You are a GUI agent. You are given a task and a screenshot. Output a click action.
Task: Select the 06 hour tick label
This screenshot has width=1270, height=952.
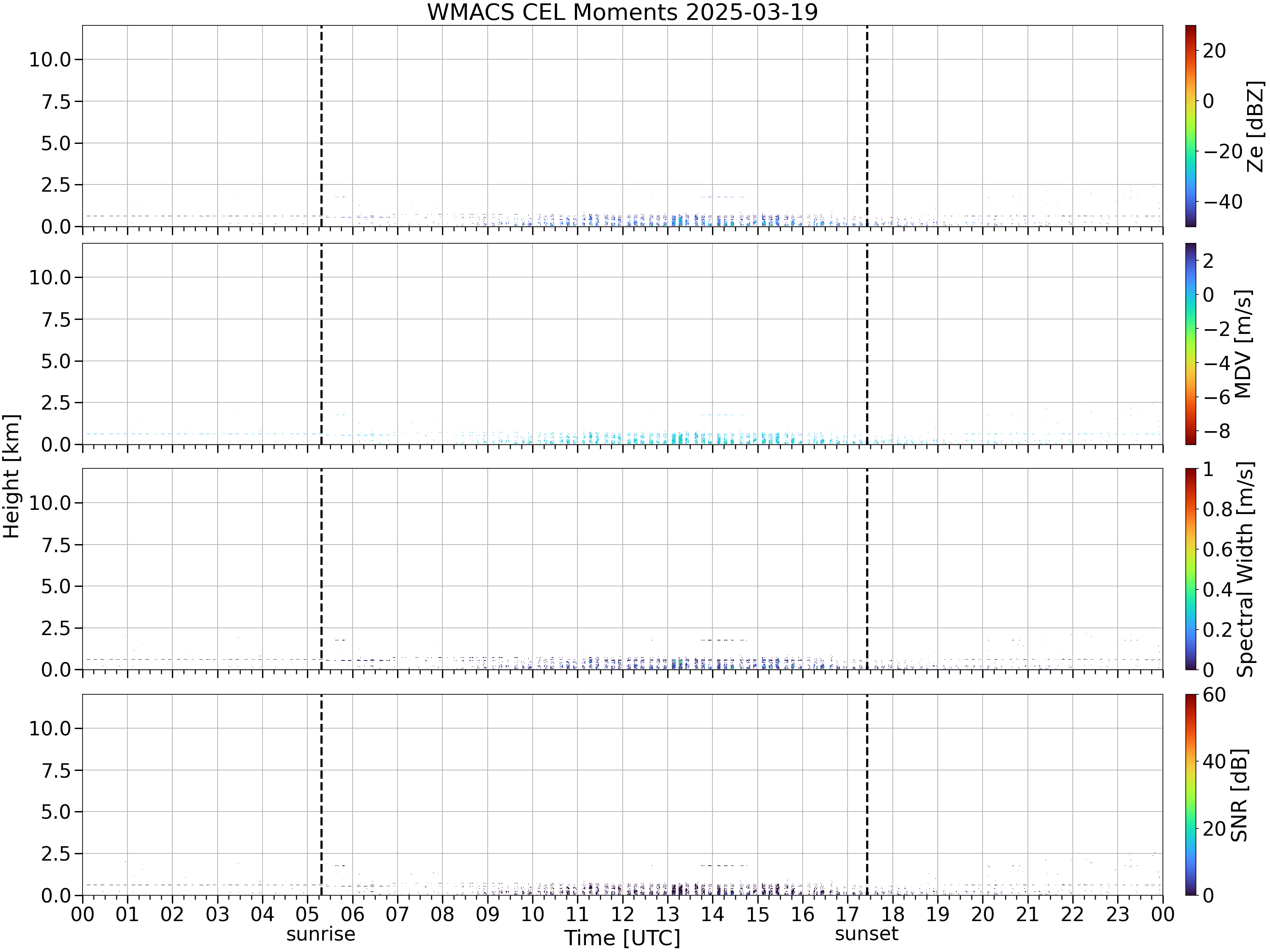tap(353, 914)
